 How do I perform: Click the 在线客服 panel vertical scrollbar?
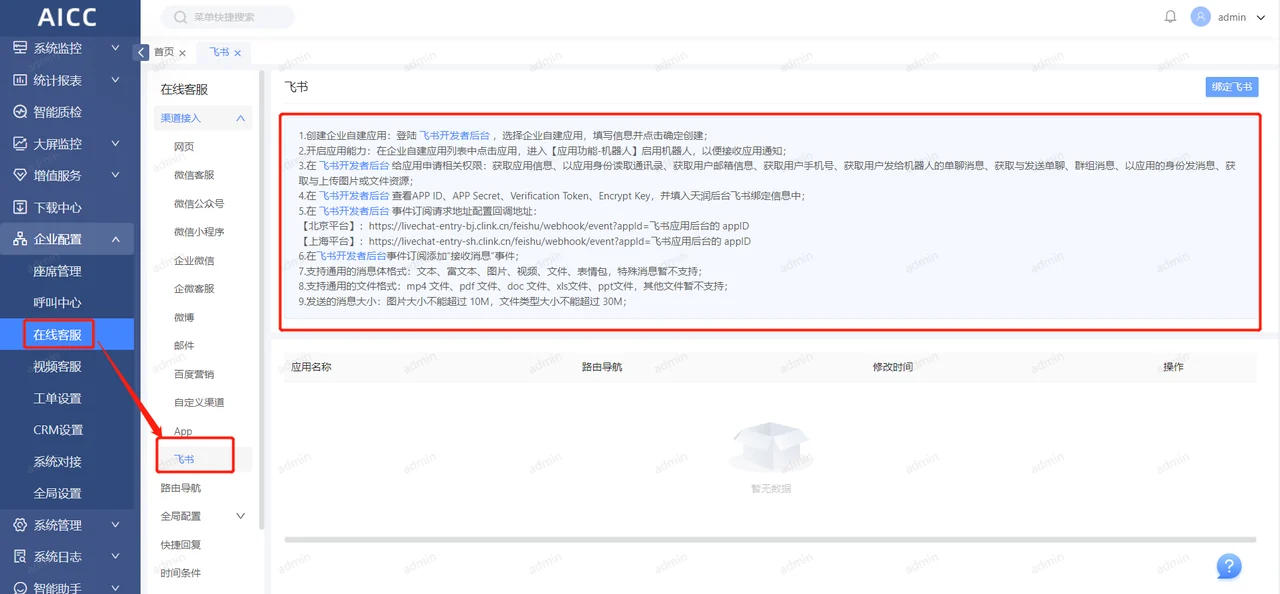point(262,300)
